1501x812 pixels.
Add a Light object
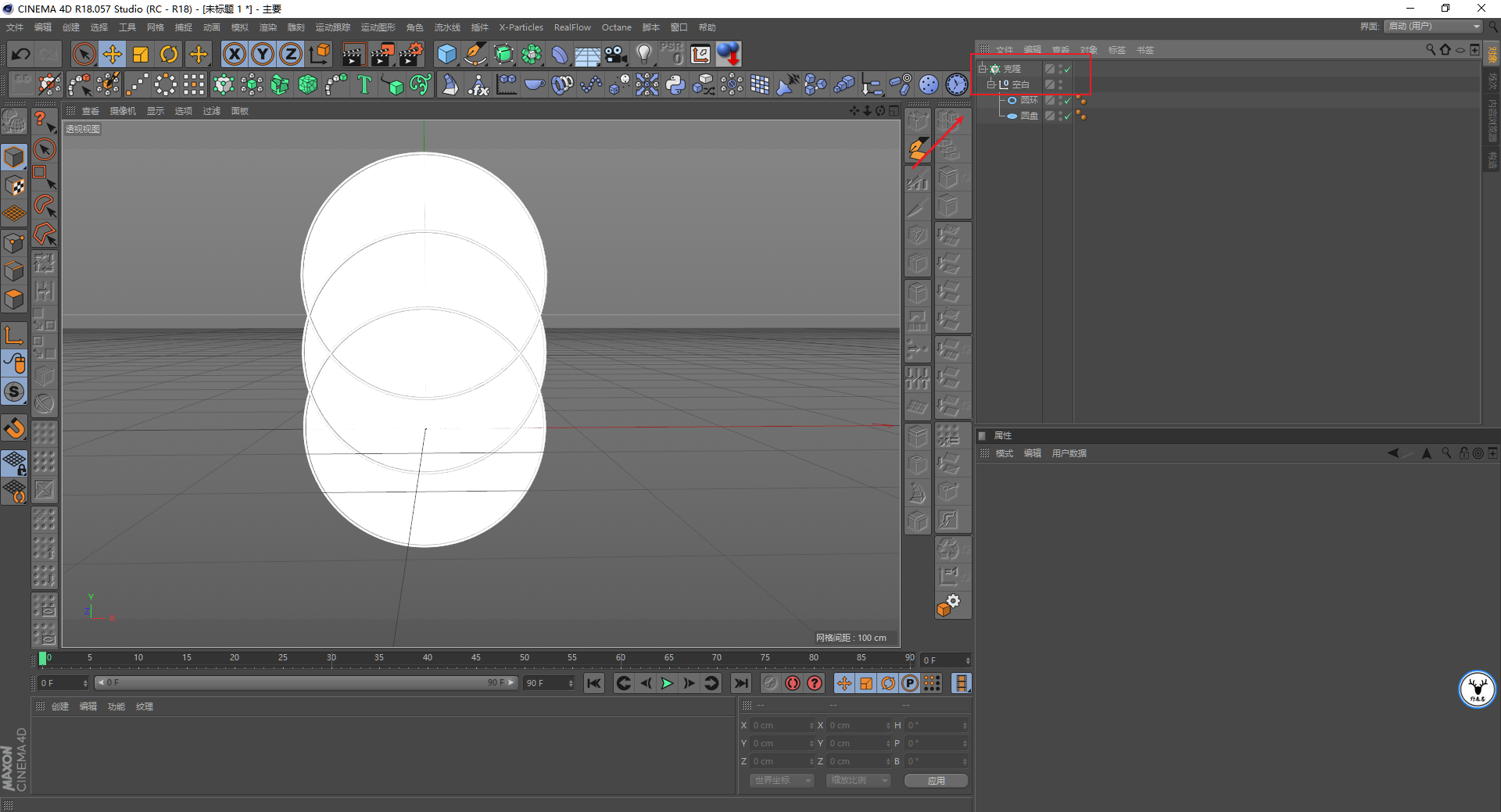click(x=644, y=54)
